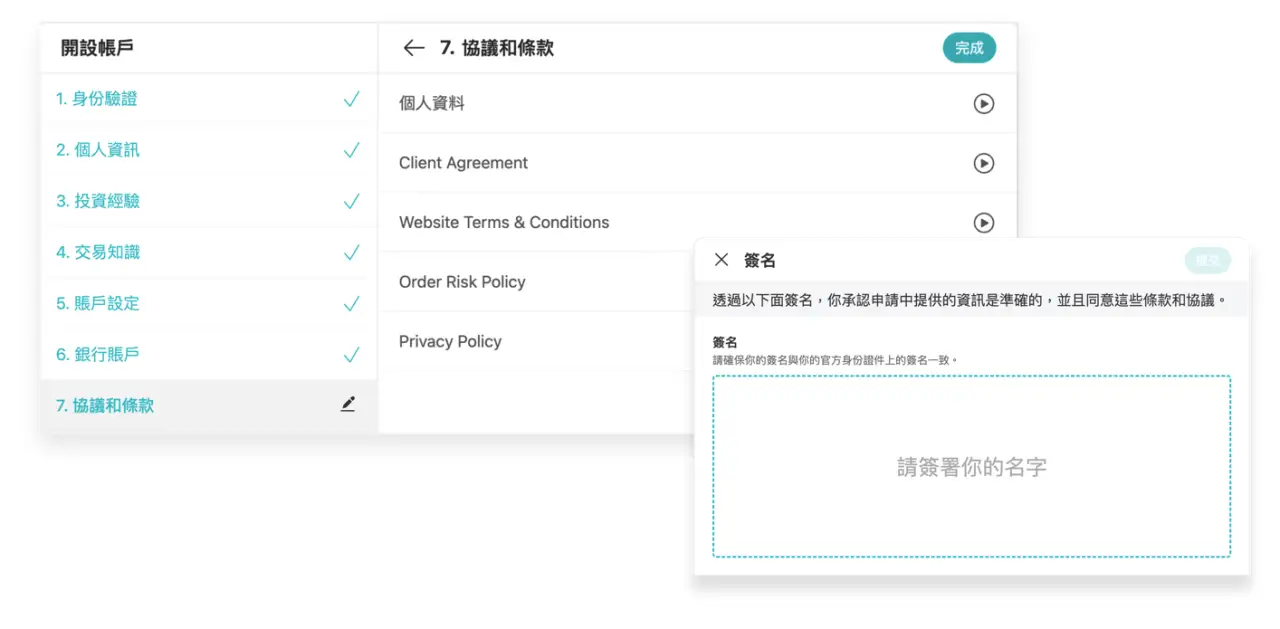Image resolution: width=1280 pixels, height=629 pixels.
Task: Click the checkmark next to 銀行賬戶
Action: 351,354
